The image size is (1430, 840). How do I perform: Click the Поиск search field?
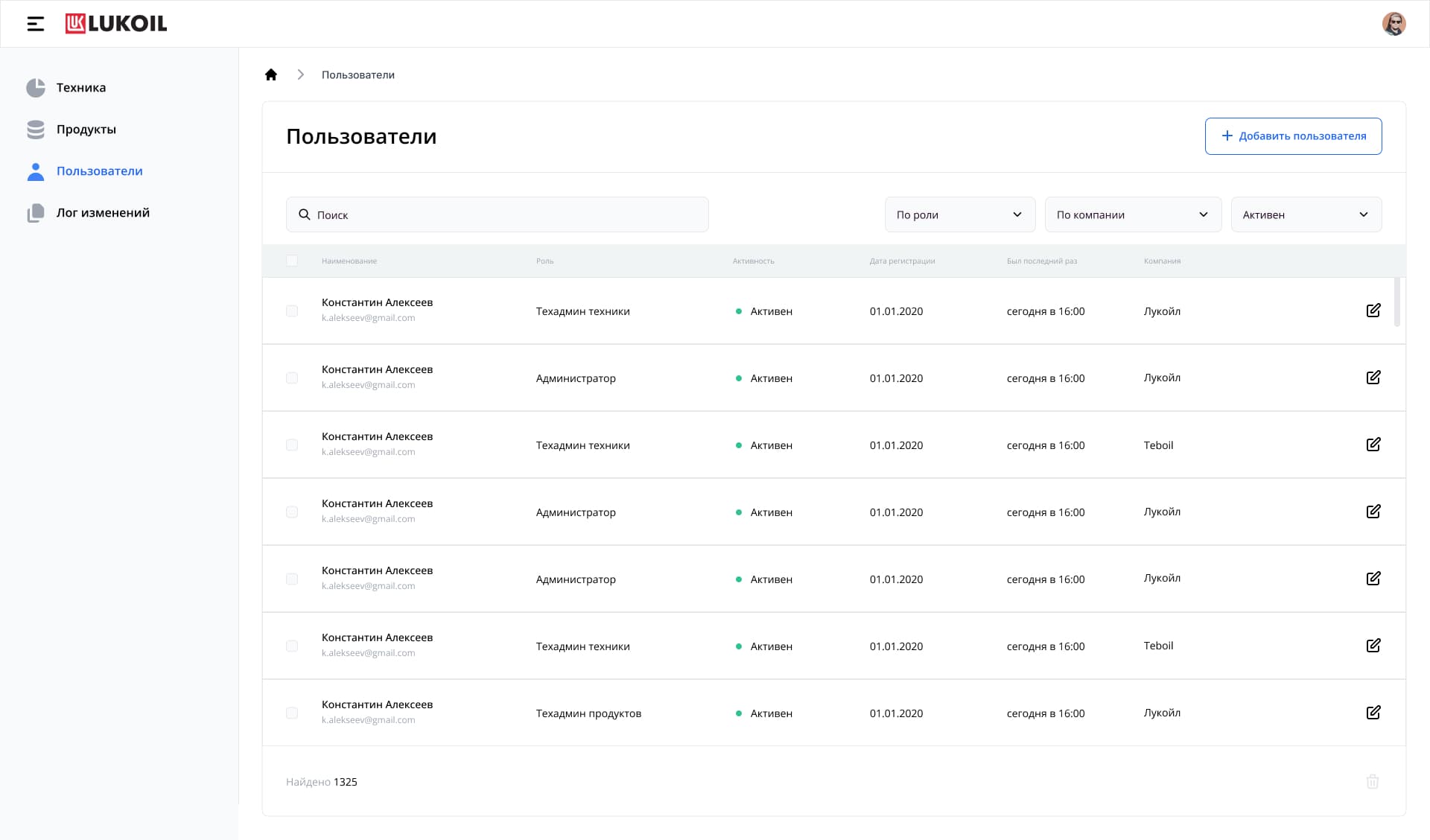point(497,214)
